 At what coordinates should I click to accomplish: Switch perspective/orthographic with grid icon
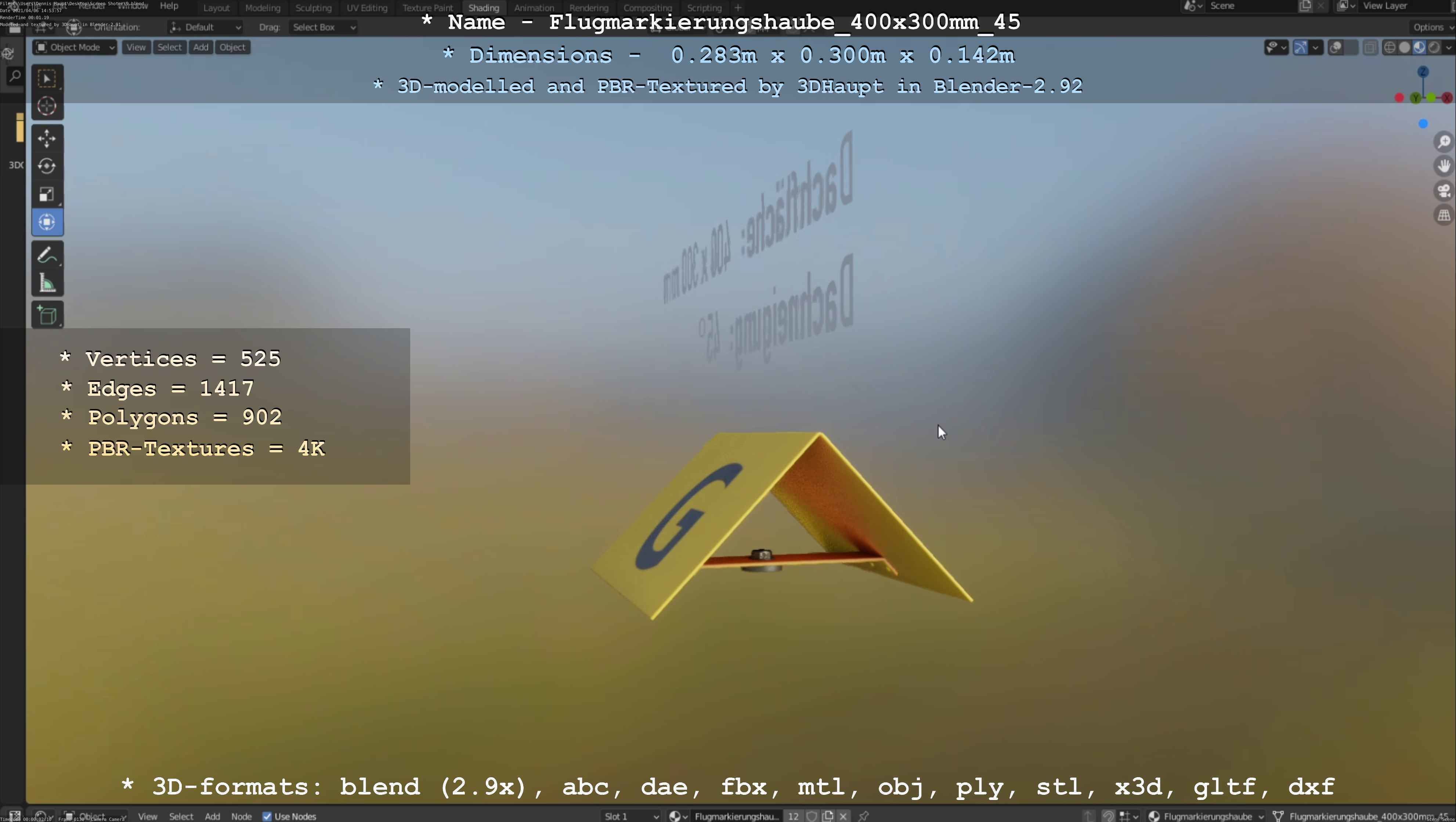tap(1444, 215)
